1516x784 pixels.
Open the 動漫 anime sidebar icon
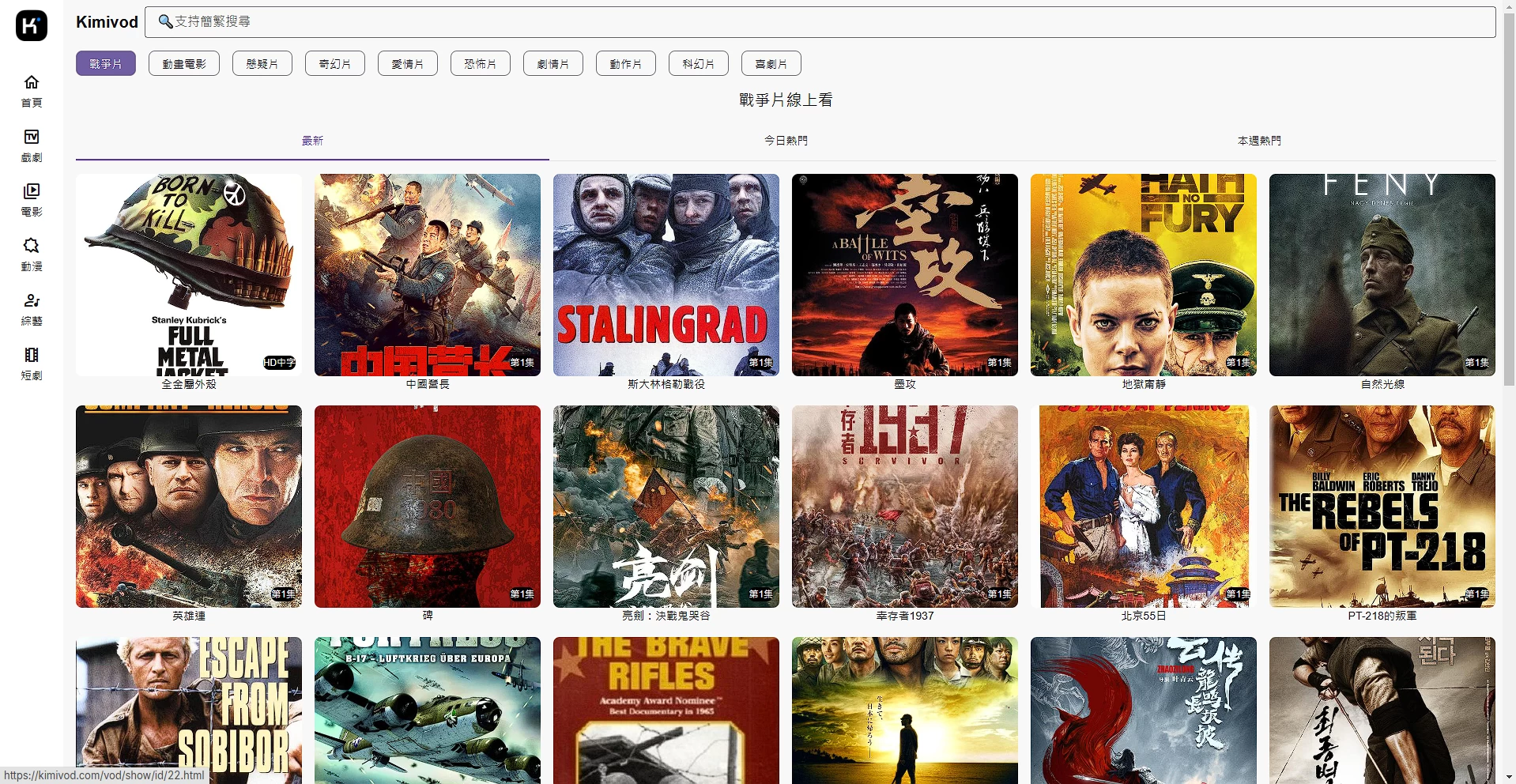tap(32, 246)
